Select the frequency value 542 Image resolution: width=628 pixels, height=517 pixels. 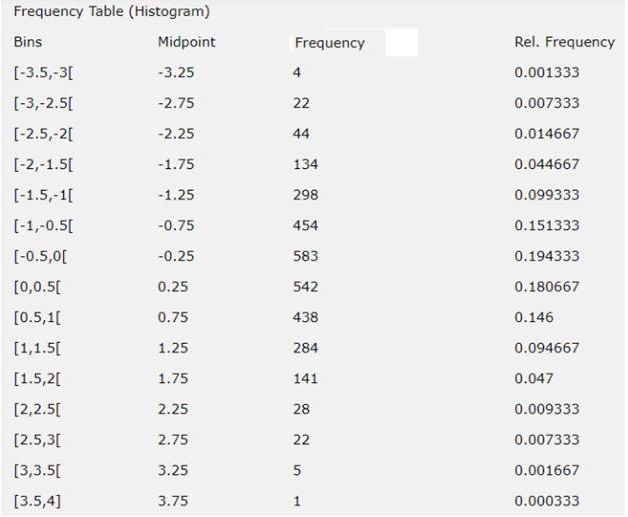tap(305, 287)
